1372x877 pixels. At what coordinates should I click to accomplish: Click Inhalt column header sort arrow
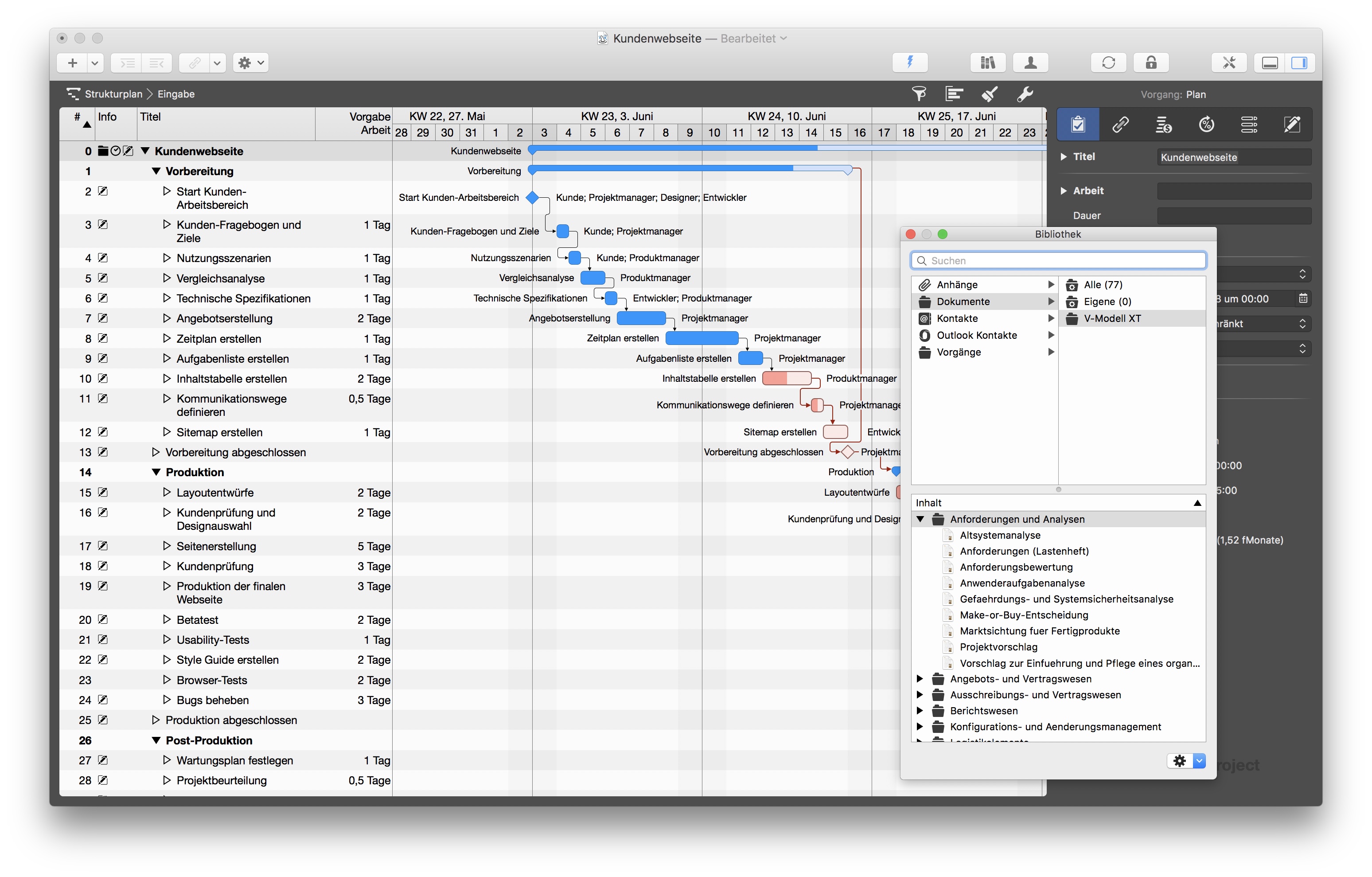point(1198,503)
